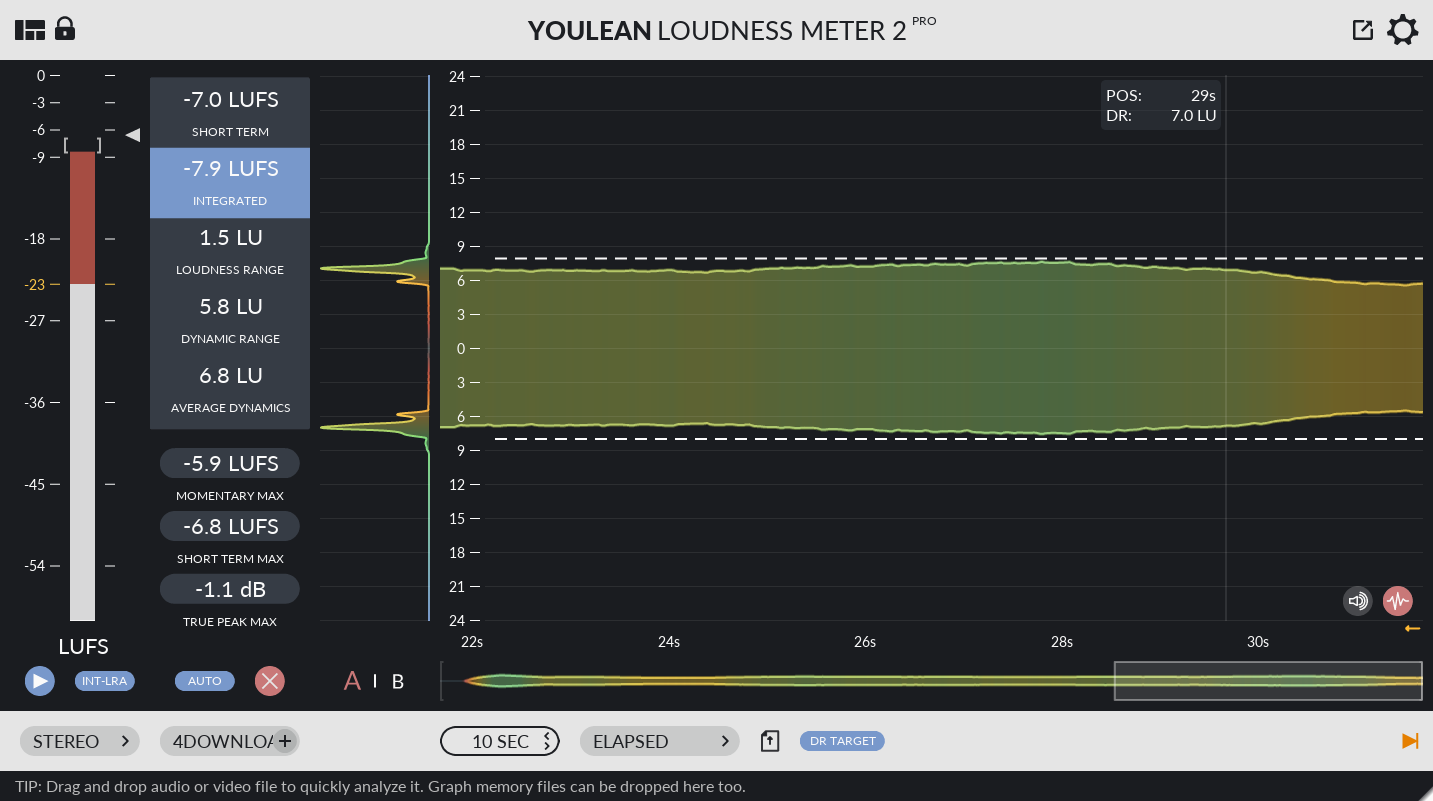The height and width of the screenshot is (801, 1433).
Task: Open the export/share icon top right
Action: click(x=1363, y=29)
